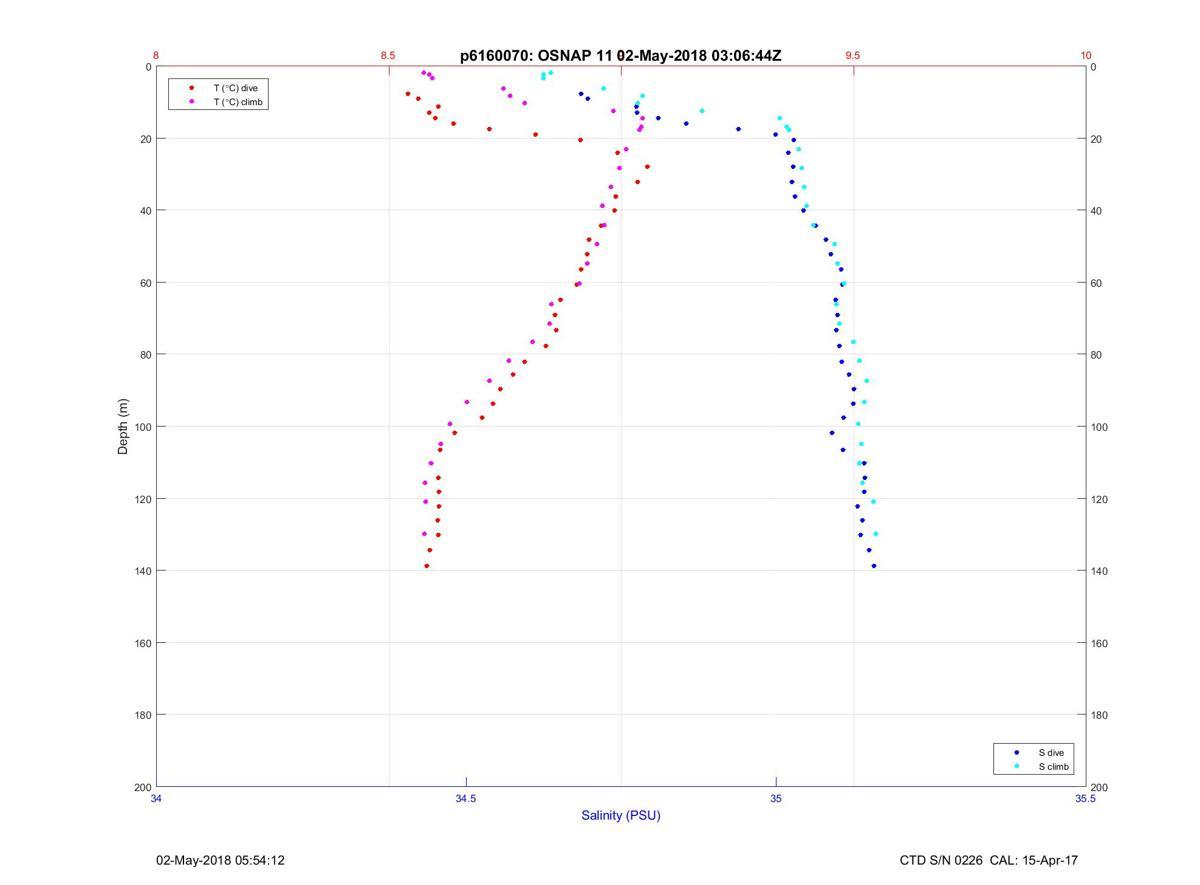
Task: Click the '20' tick on the left depth axis
Action: click(145, 139)
